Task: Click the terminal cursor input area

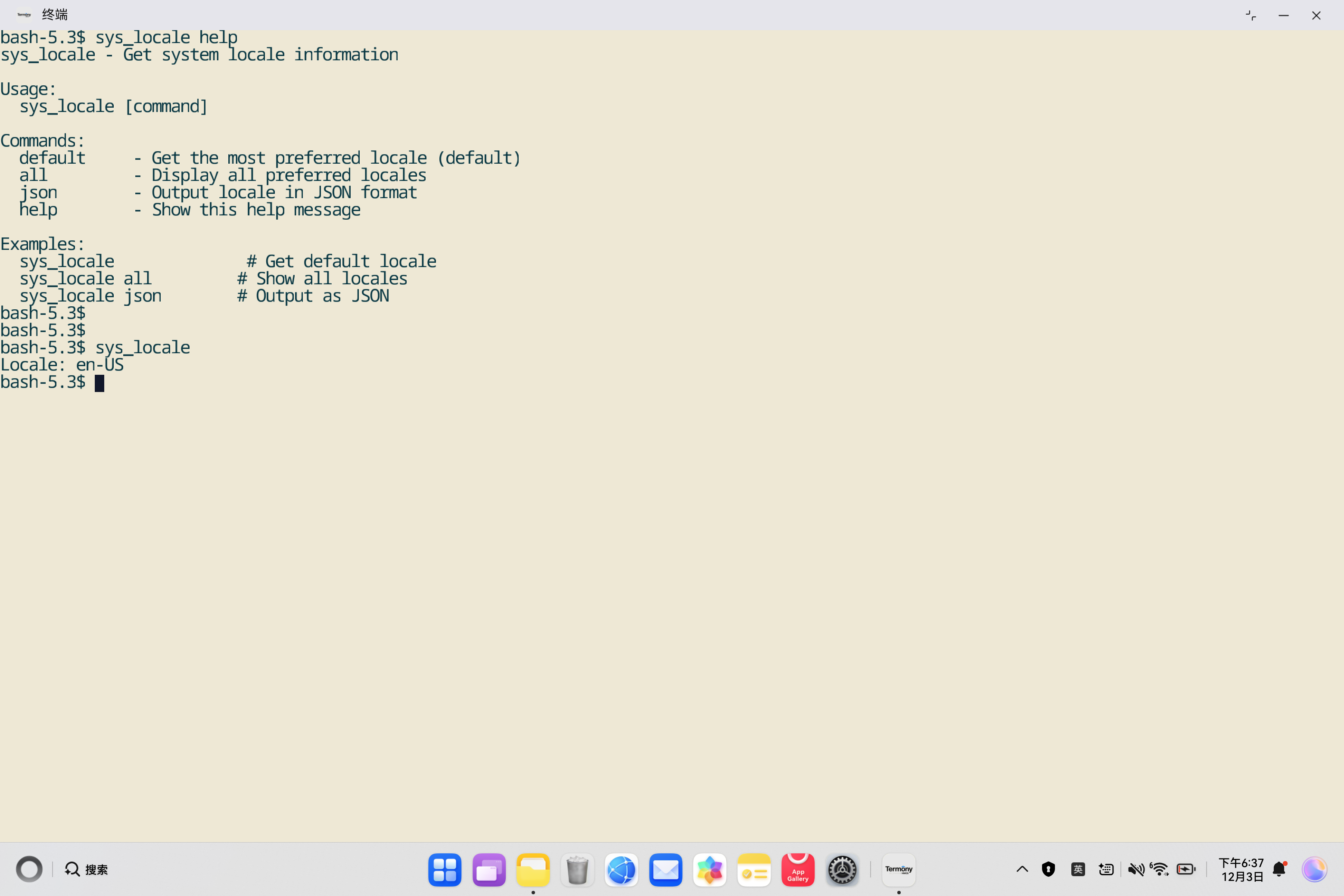Action: pyautogui.click(x=100, y=383)
